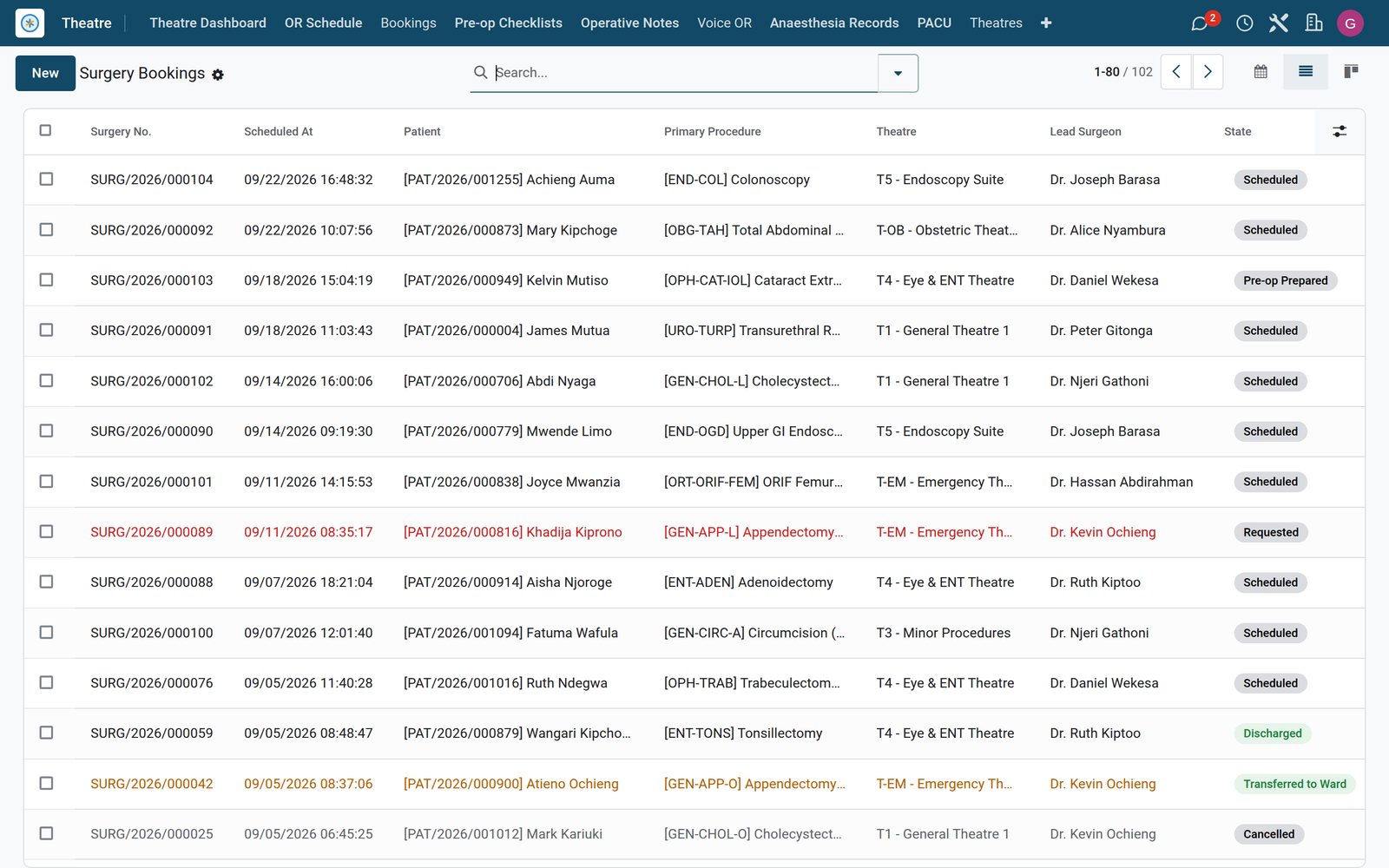Tick checkbox for SURG/2026/000103
The image size is (1389, 868).
click(x=46, y=279)
